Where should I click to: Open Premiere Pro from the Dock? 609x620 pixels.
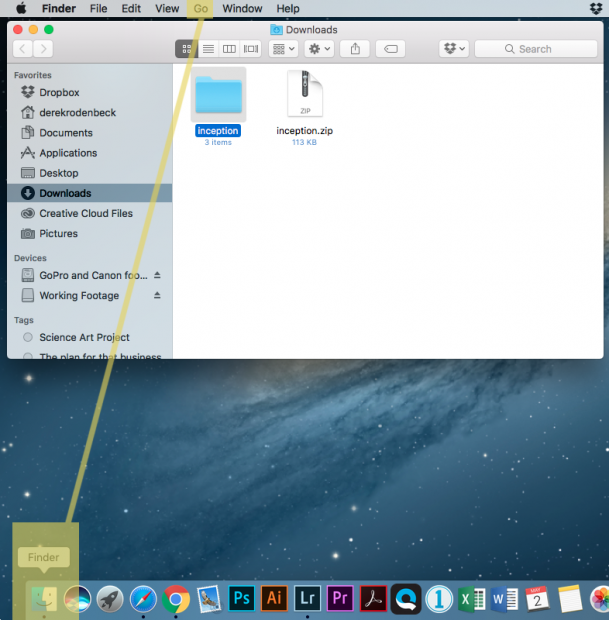(x=340, y=598)
